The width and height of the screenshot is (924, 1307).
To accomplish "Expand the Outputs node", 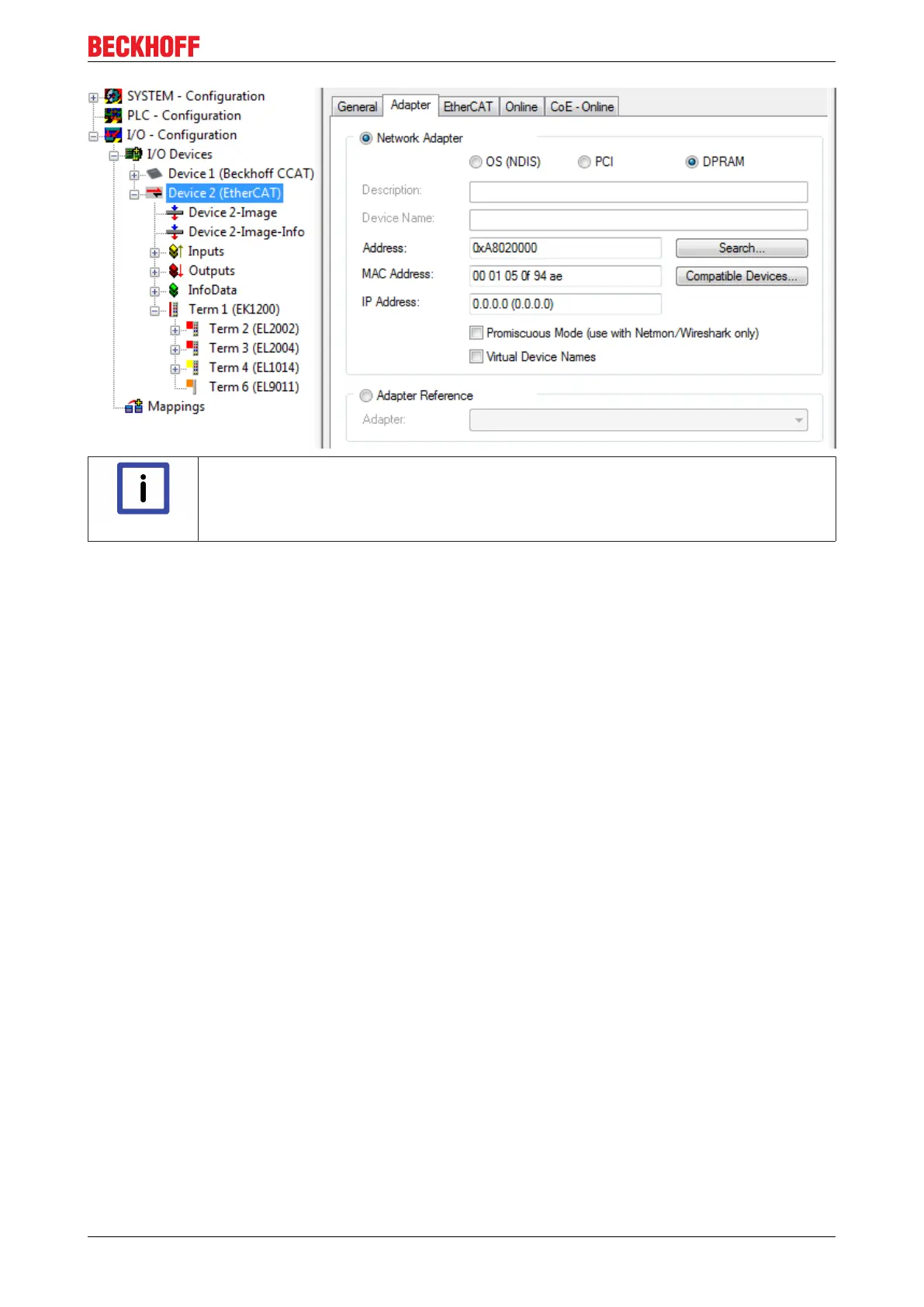I will 154,272.
